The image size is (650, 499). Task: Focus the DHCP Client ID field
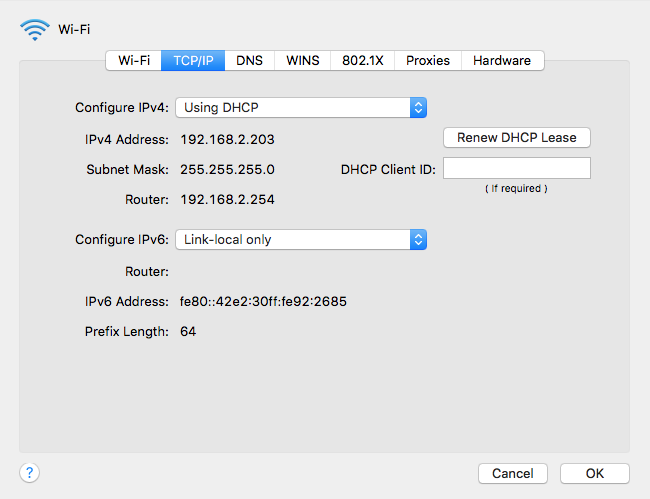[x=517, y=168]
